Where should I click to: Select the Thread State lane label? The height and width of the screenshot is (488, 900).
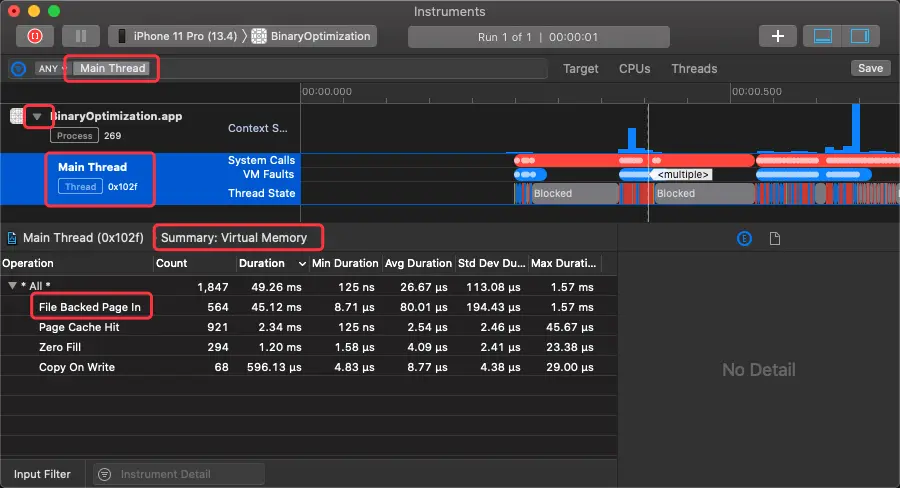click(x=261, y=193)
